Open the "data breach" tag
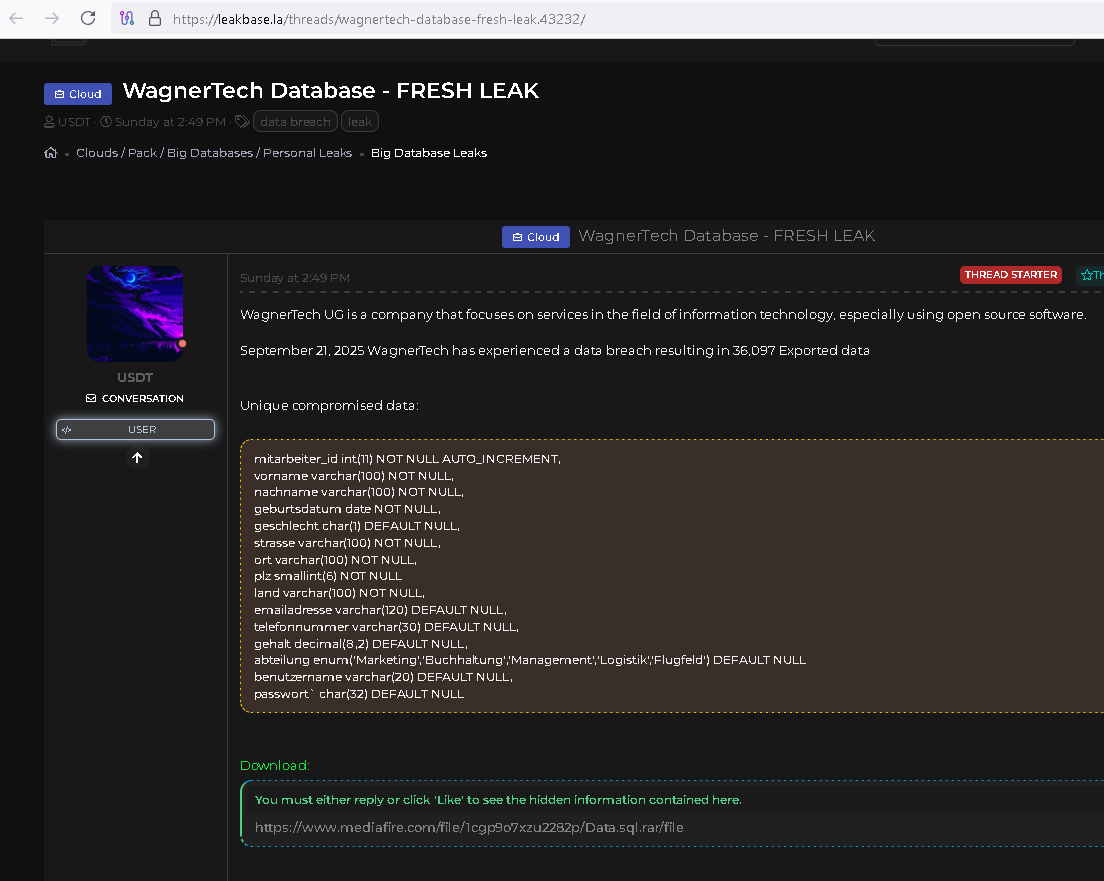This screenshot has height=881, width=1104. [x=295, y=122]
